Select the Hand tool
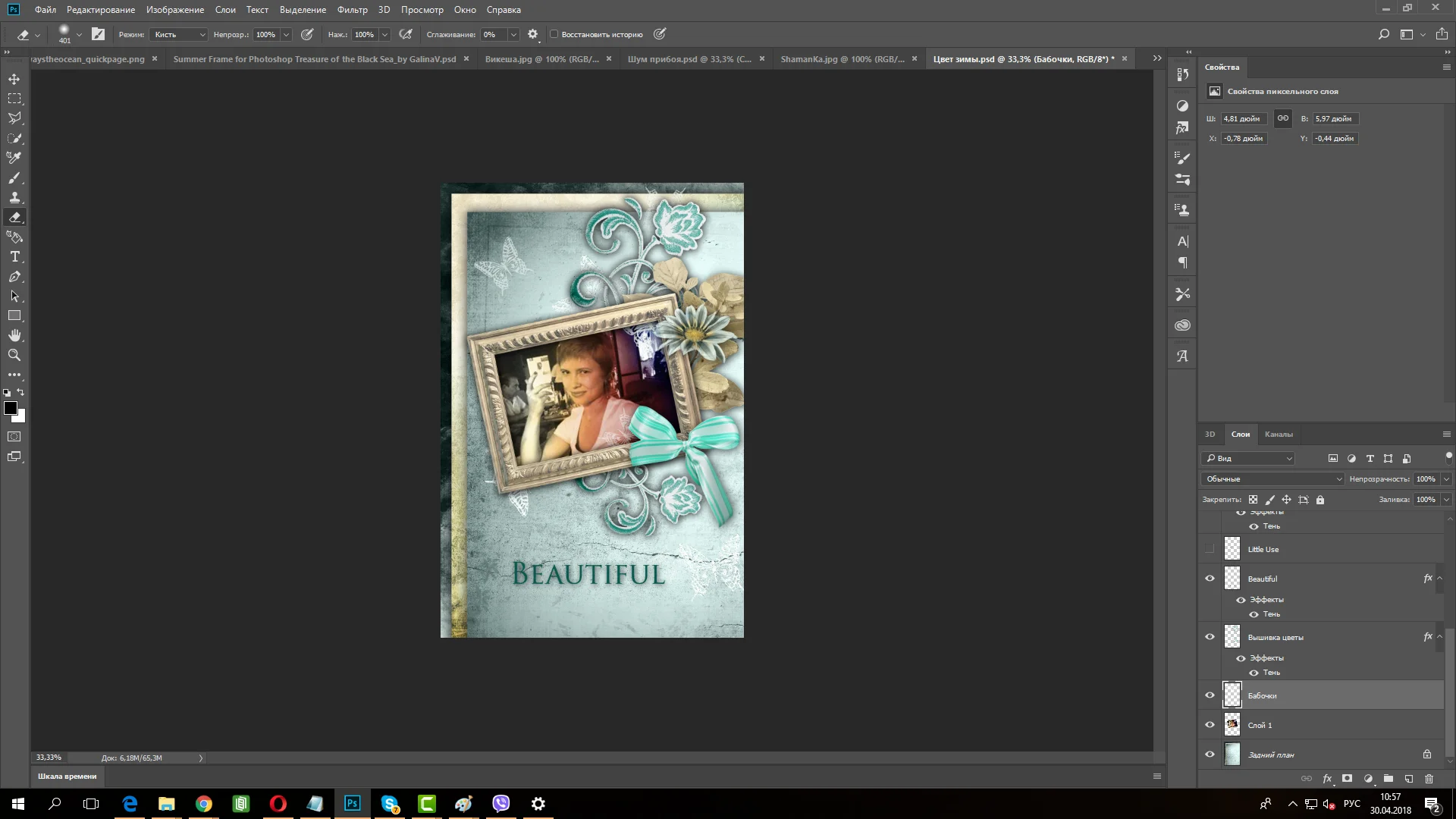 click(14, 335)
